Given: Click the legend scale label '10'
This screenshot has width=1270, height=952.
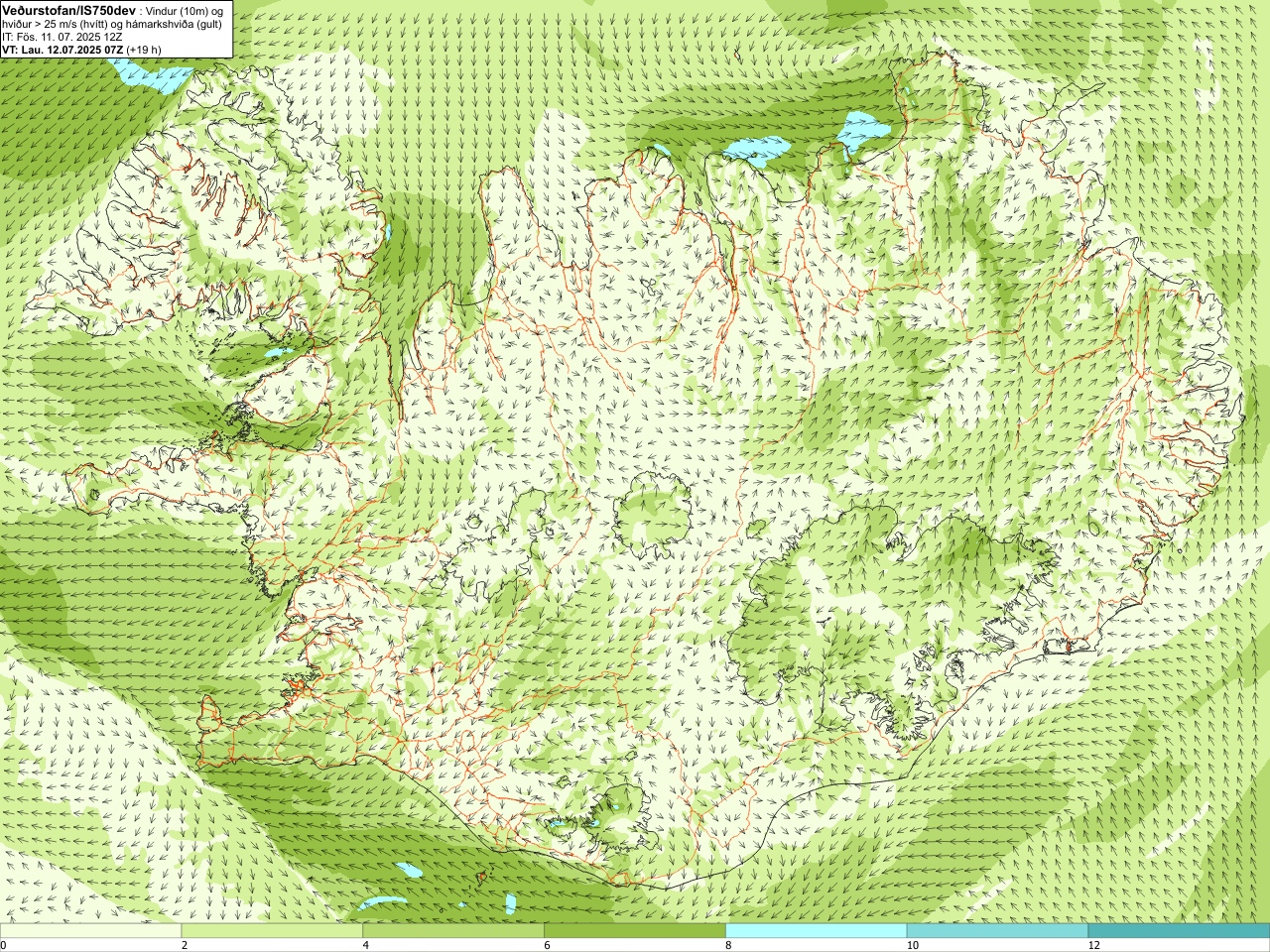Looking at the screenshot, I should point(912,945).
